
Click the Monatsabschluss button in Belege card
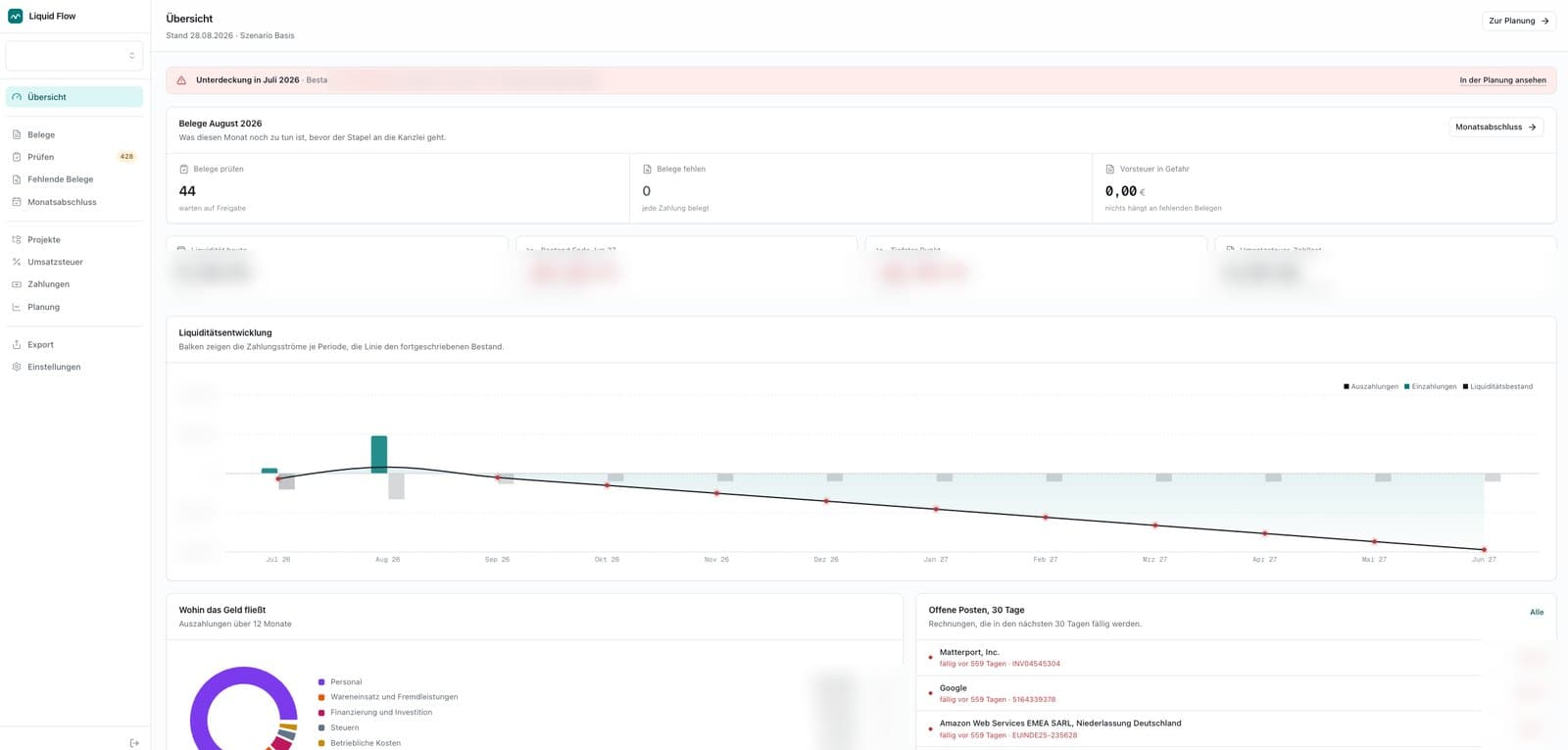[1495, 126]
